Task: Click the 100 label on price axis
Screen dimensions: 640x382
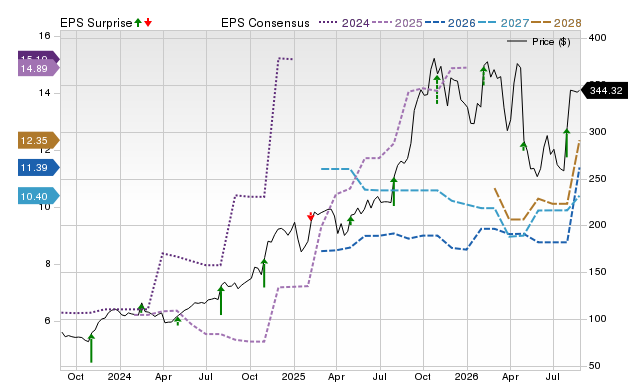Action: [x=598, y=319]
